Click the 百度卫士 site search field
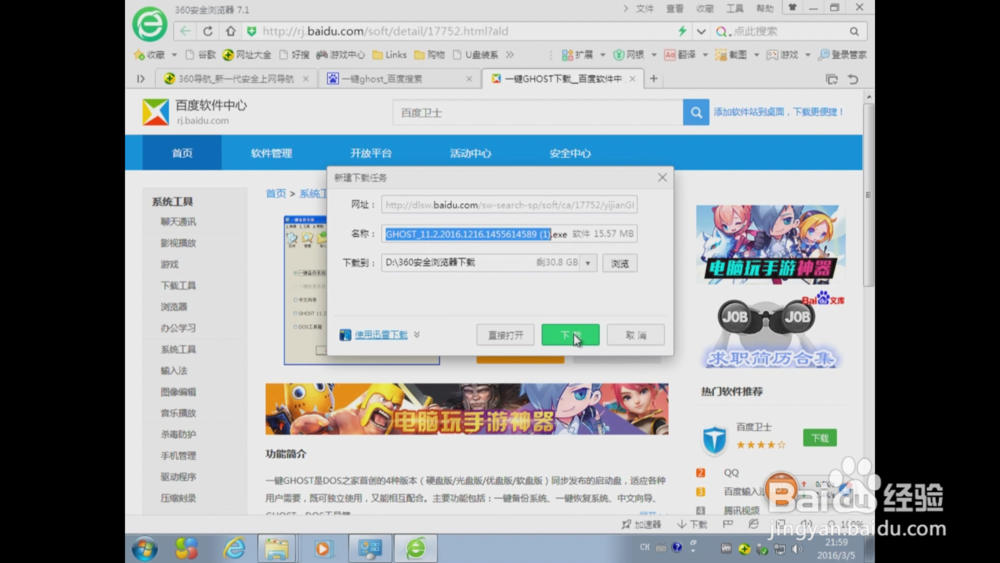1000x563 pixels. point(538,112)
